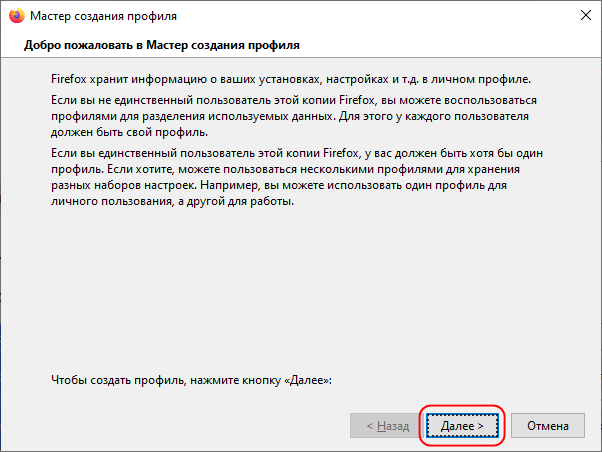Select the line starting «Firefox хранит информацию»

click(291, 79)
